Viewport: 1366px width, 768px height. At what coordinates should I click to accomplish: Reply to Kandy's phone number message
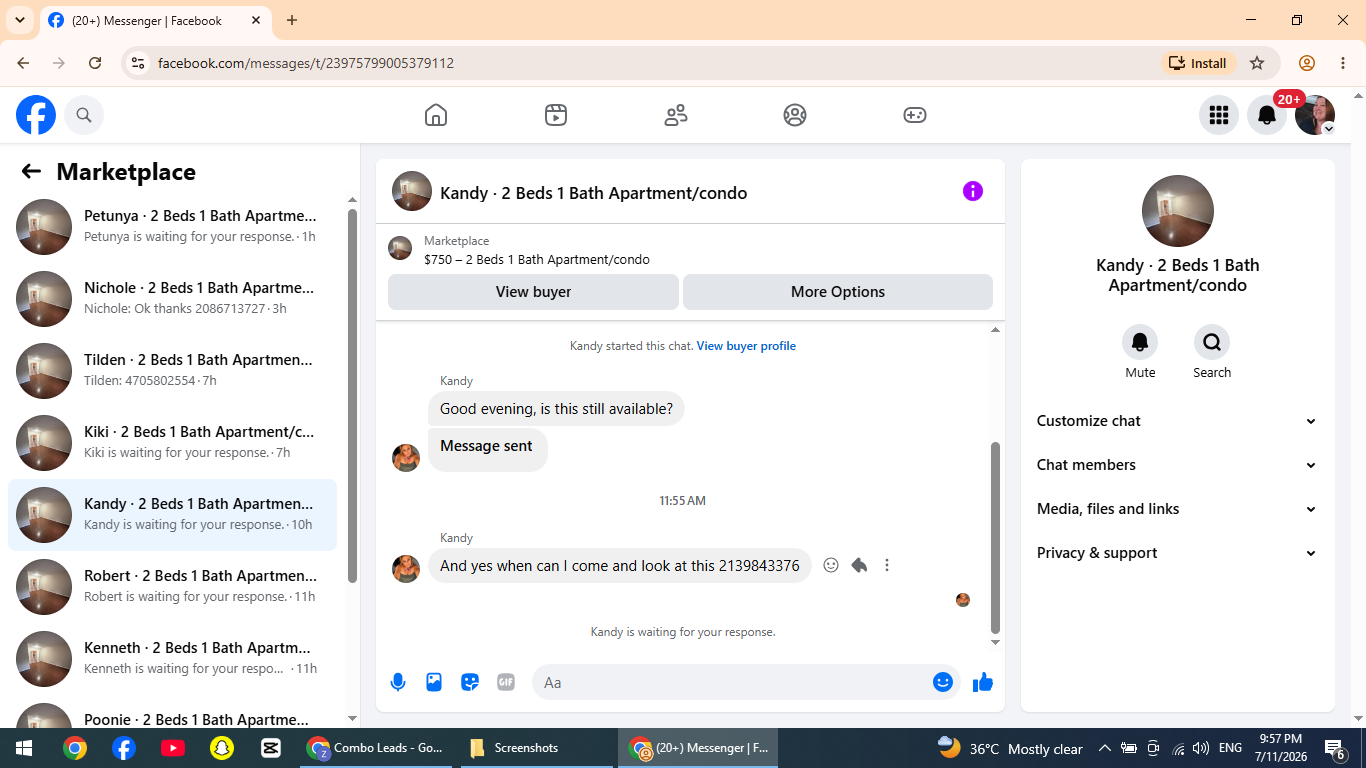point(859,565)
